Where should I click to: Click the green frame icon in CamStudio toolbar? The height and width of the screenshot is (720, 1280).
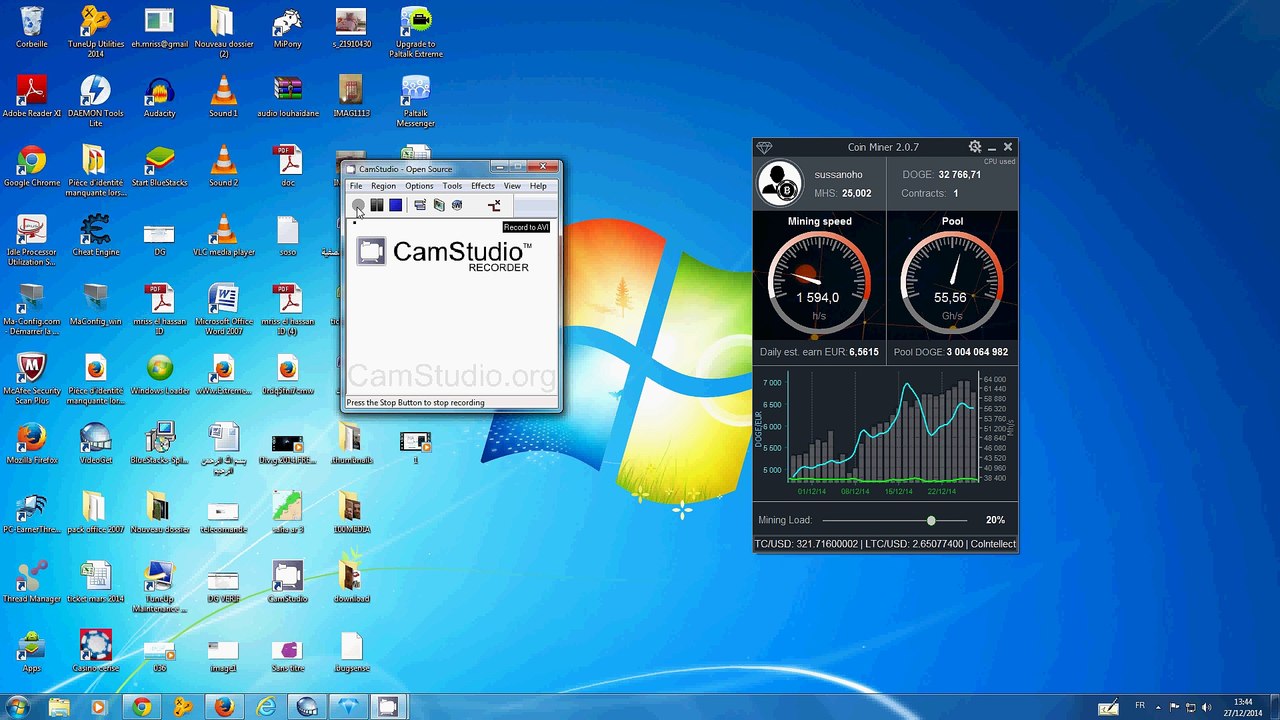tap(439, 205)
